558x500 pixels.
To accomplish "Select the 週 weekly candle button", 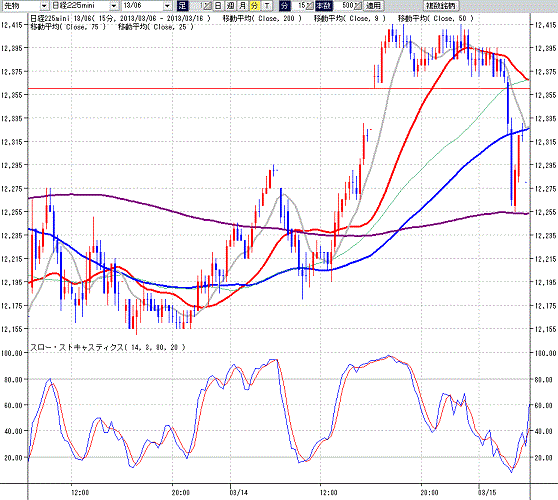I will click(230, 6).
